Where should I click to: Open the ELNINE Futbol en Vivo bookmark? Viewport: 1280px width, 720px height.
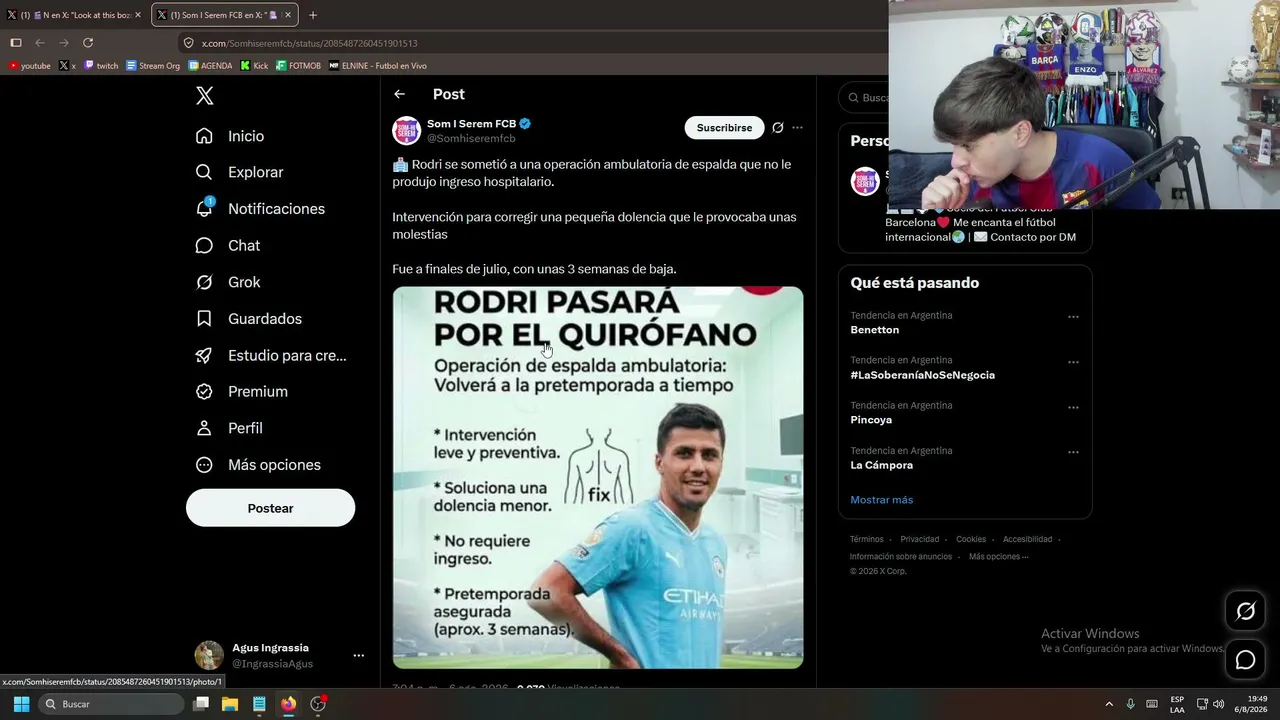[x=378, y=66]
